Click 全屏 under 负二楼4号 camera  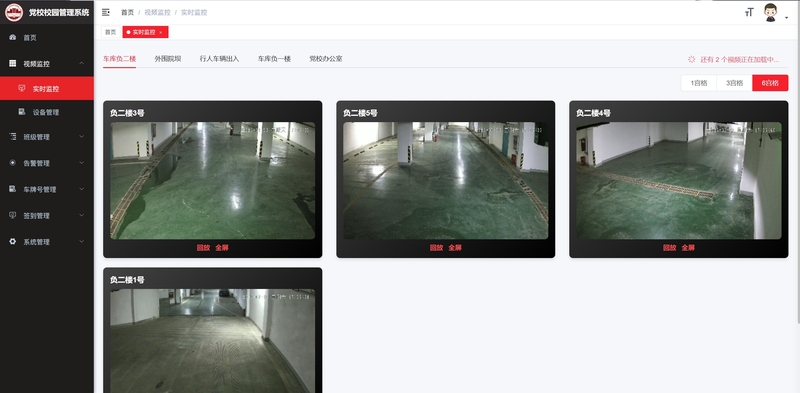point(688,248)
